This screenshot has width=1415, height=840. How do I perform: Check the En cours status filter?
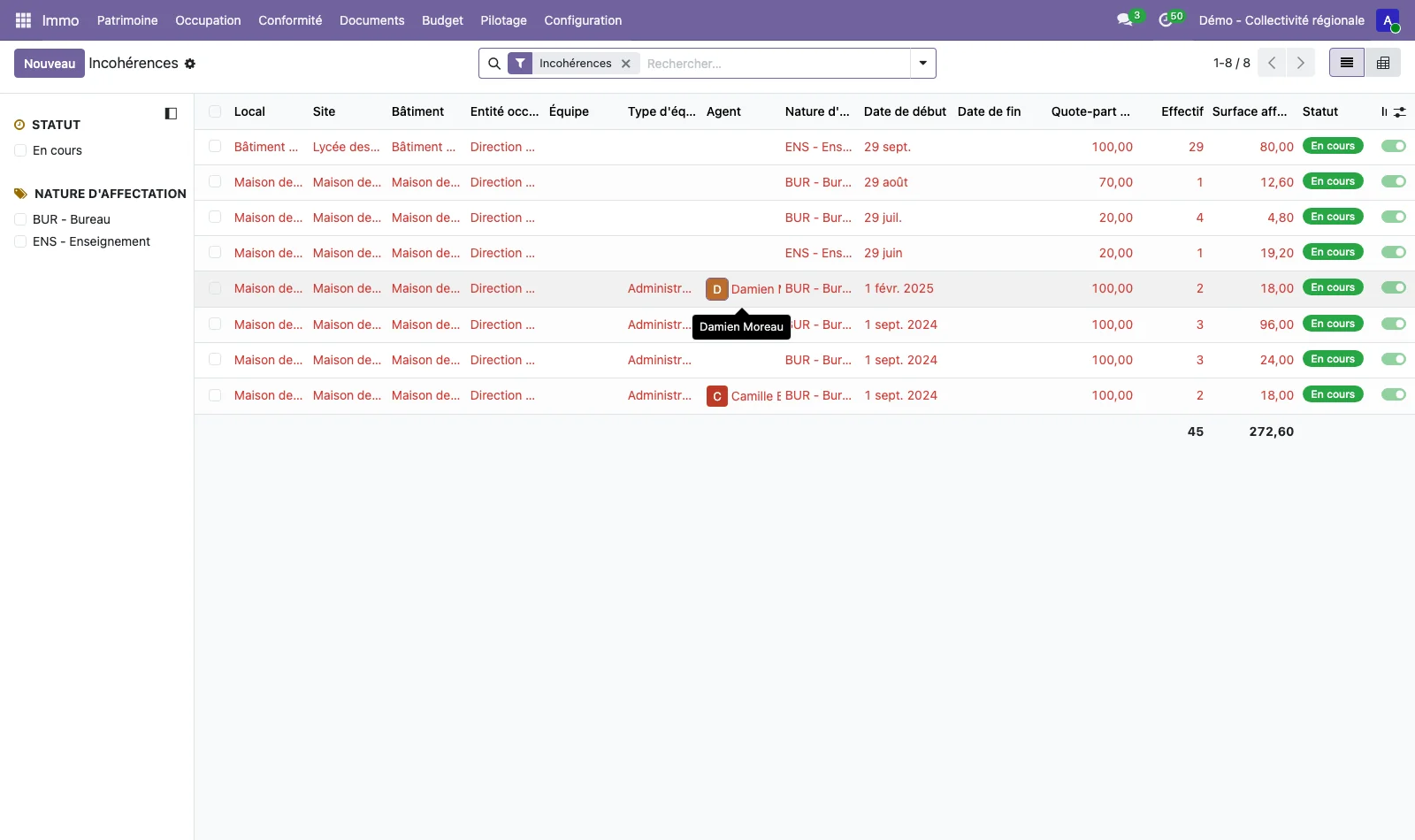(x=20, y=150)
